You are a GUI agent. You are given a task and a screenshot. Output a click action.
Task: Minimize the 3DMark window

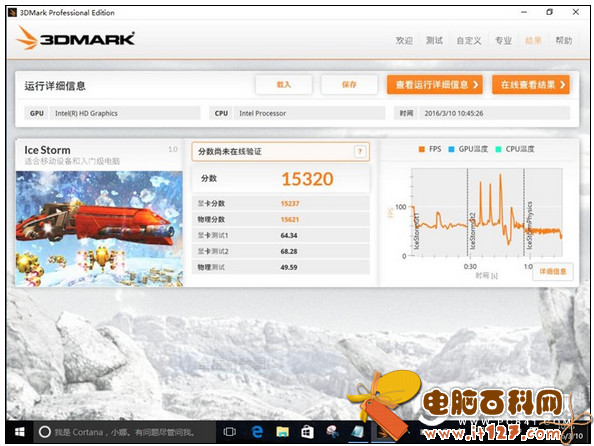(524, 12)
